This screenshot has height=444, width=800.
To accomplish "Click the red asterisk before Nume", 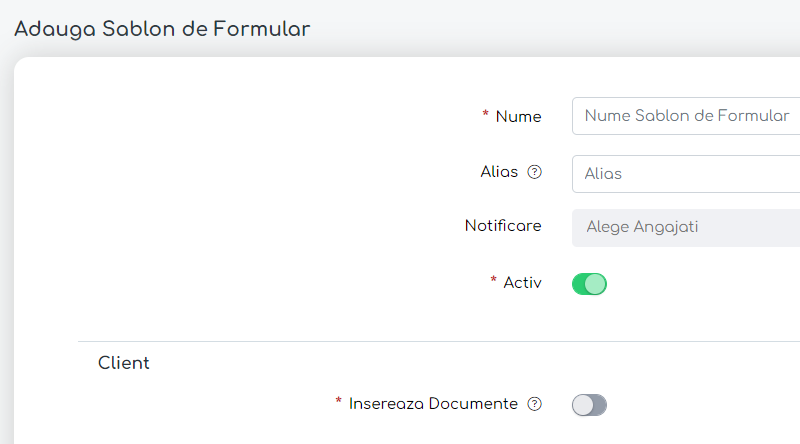I will (x=485, y=115).
